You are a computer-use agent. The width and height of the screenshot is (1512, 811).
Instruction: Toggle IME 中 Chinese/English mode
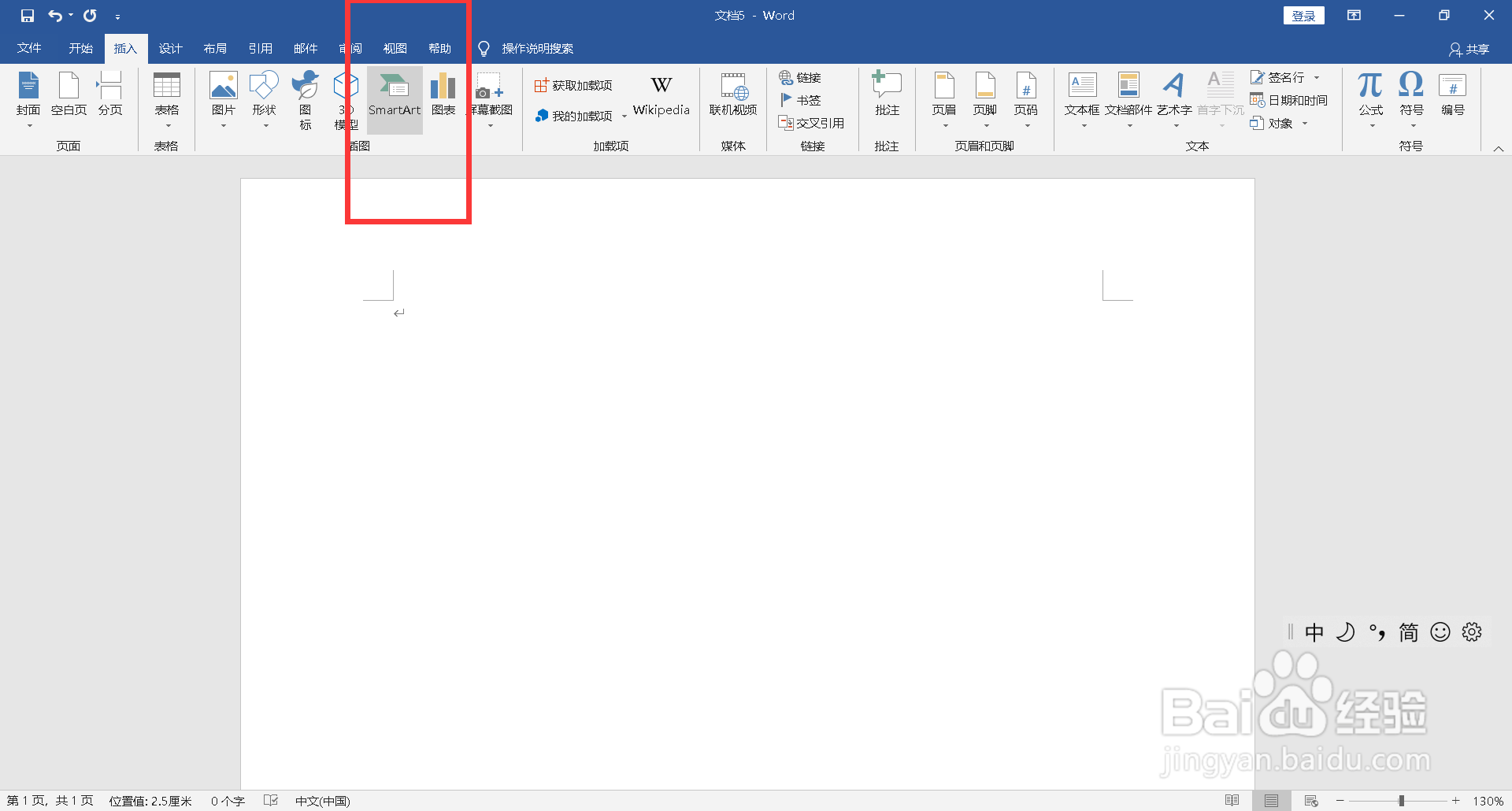[x=1314, y=632]
